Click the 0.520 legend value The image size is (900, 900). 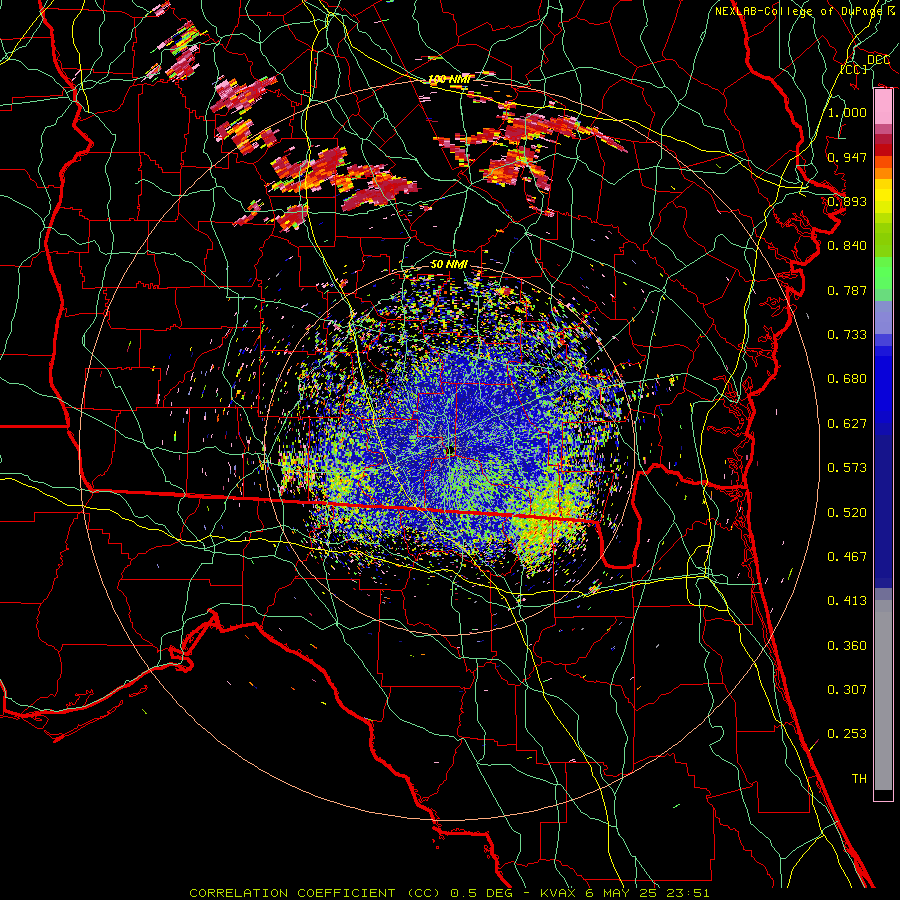tap(847, 512)
